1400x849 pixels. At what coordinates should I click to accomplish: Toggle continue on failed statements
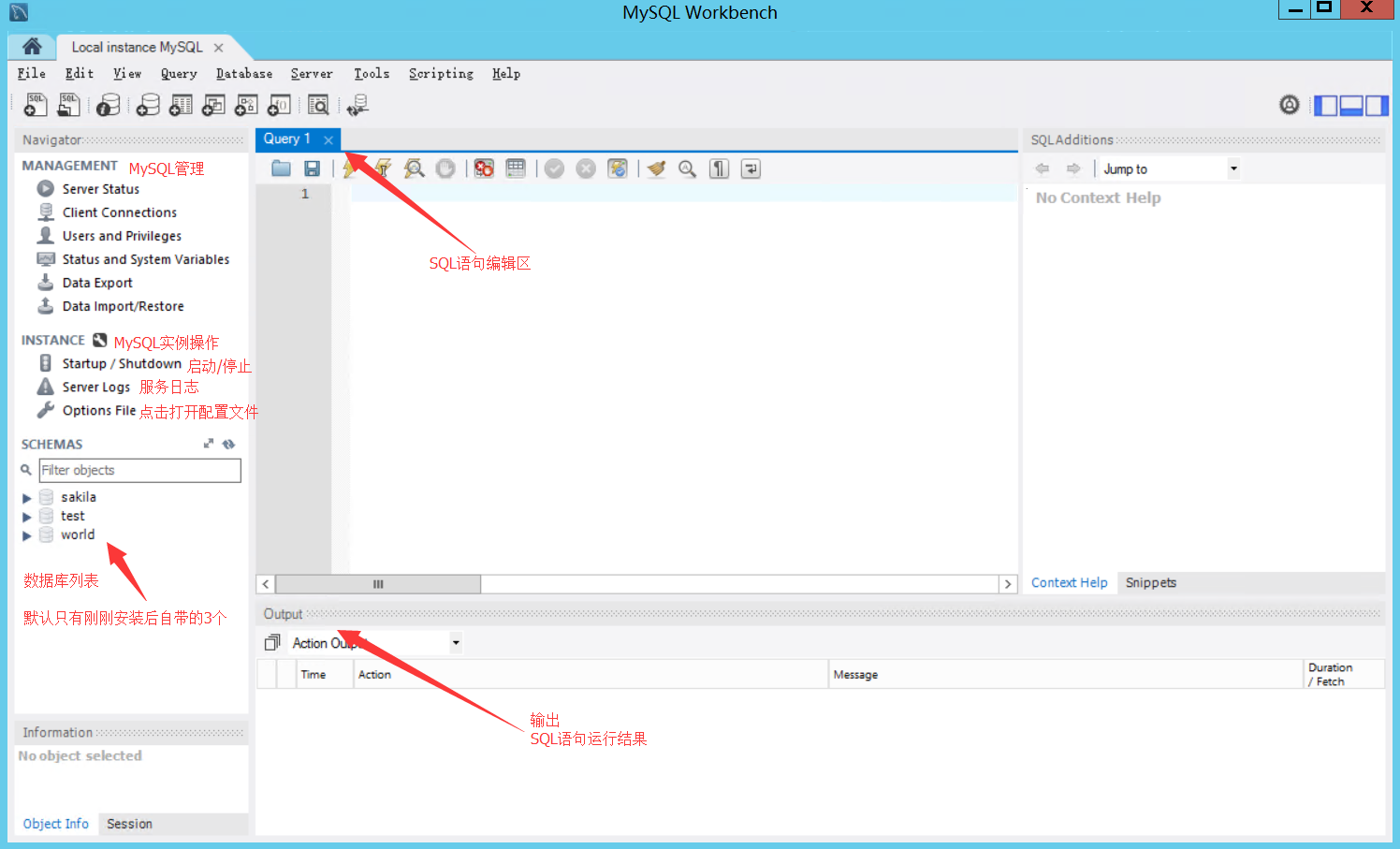coord(484,168)
